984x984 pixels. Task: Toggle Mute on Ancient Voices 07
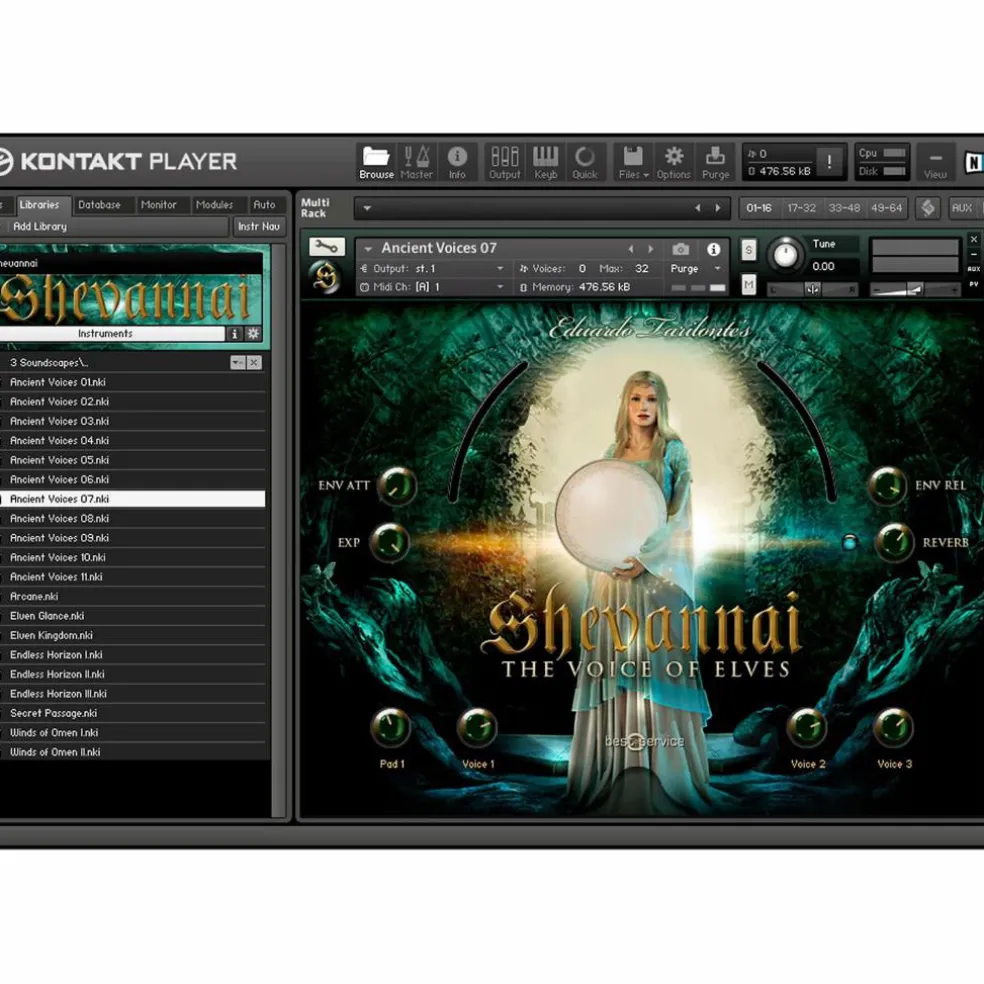point(749,286)
